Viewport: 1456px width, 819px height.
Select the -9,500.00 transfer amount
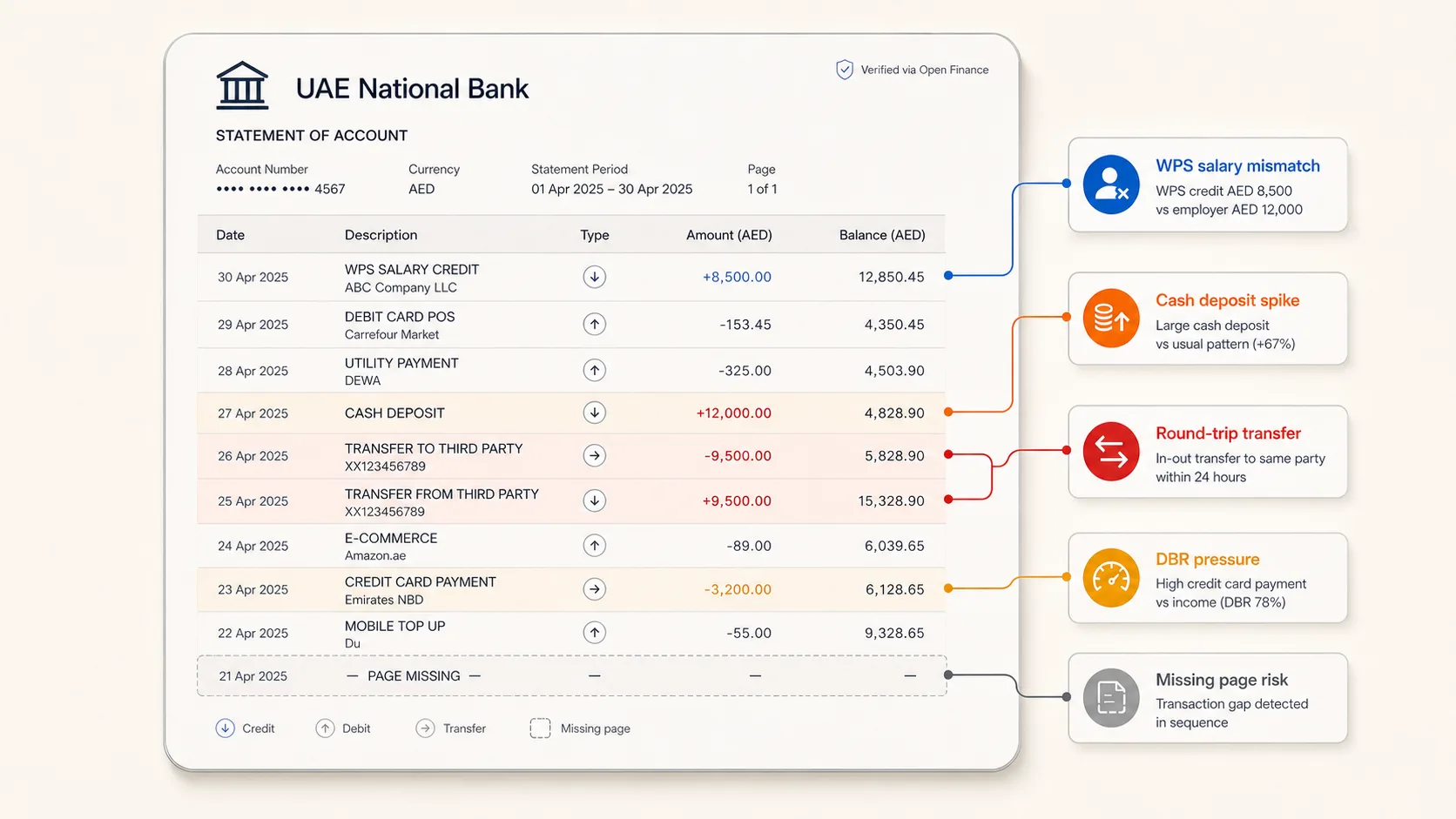tap(738, 455)
